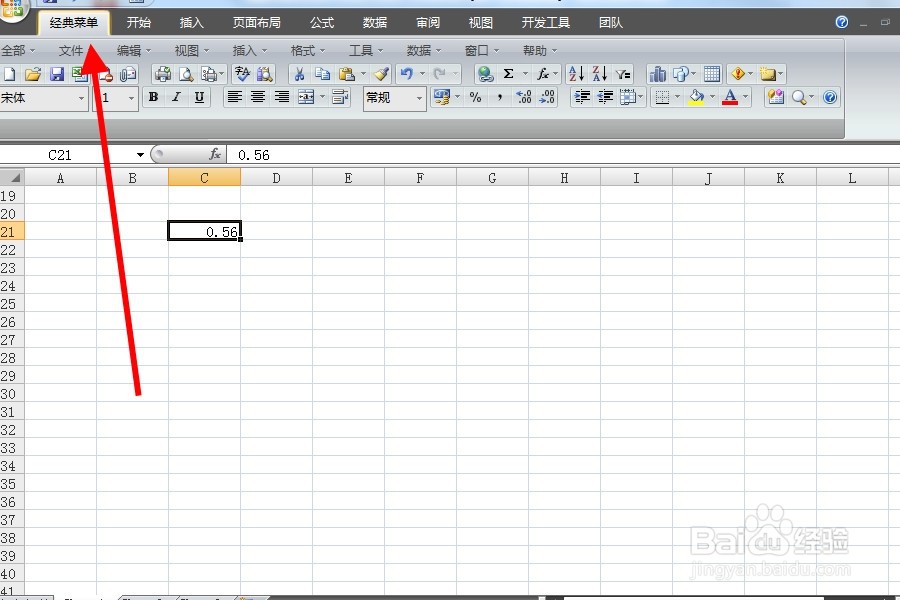This screenshot has height=600, width=900.
Task: Apply the red font color A
Action: 730,98
